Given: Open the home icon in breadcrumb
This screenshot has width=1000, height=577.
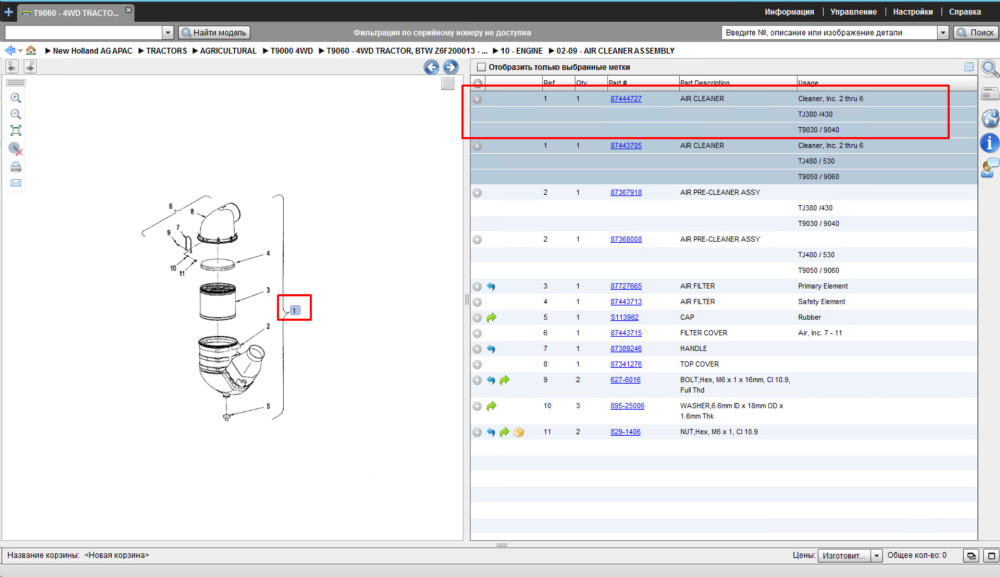Looking at the screenshot, I should pos(31,50).
